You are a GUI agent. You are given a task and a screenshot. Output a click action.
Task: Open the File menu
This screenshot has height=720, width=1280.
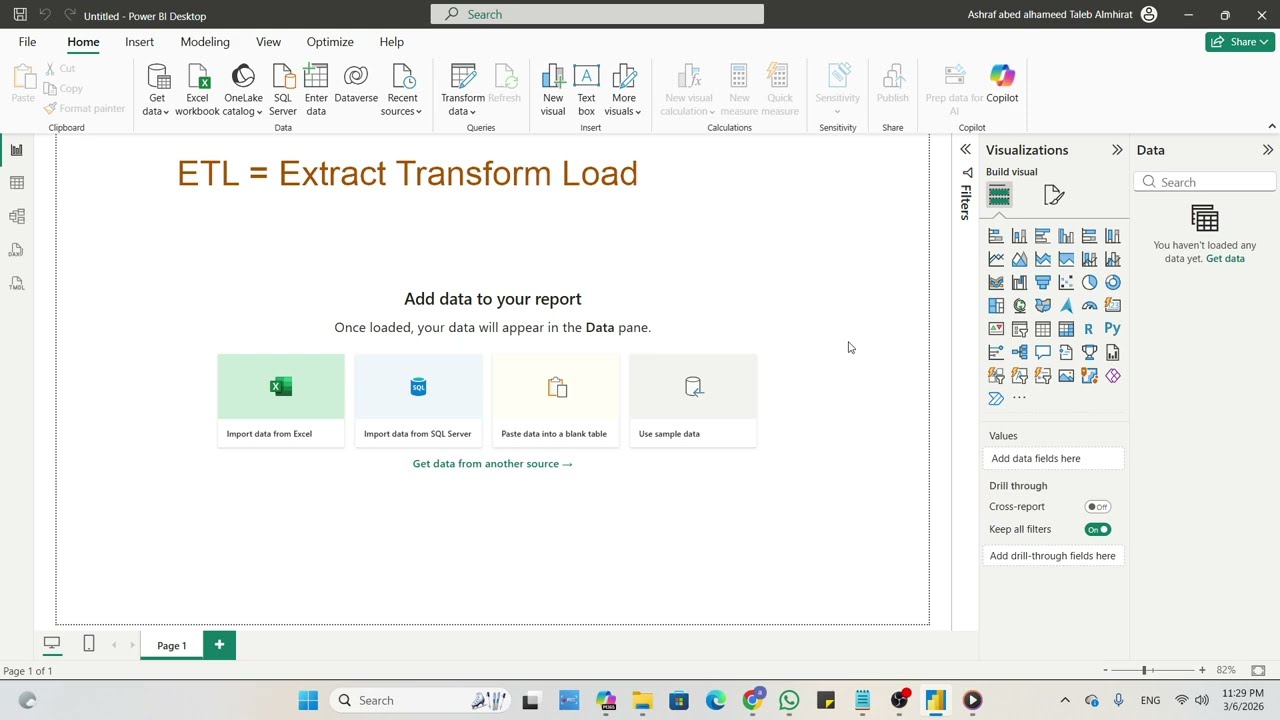pyautogui.click(x=27, y=42)
